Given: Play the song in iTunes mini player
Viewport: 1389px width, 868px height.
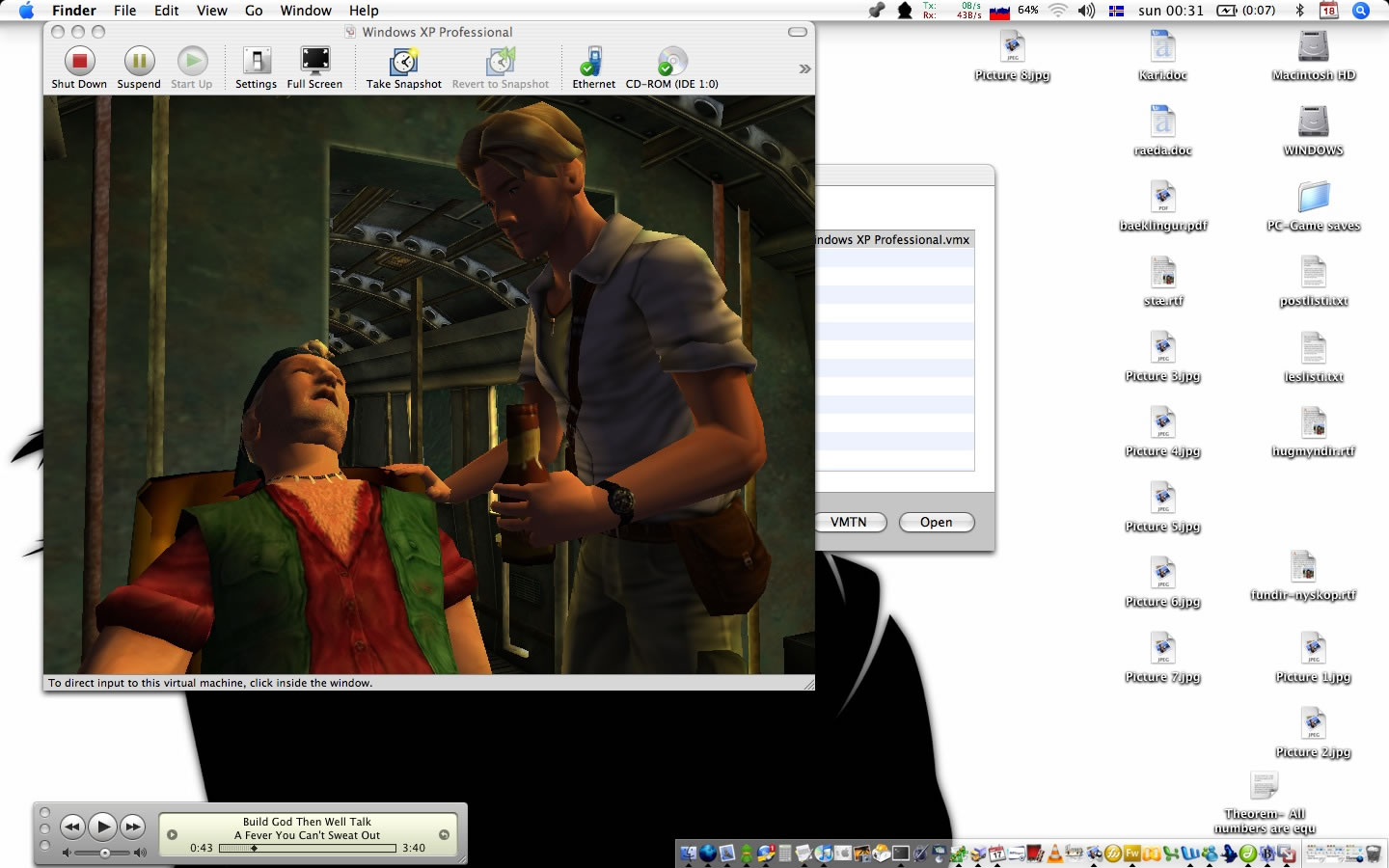Looking at the screenshot, I should pos(102,827).
